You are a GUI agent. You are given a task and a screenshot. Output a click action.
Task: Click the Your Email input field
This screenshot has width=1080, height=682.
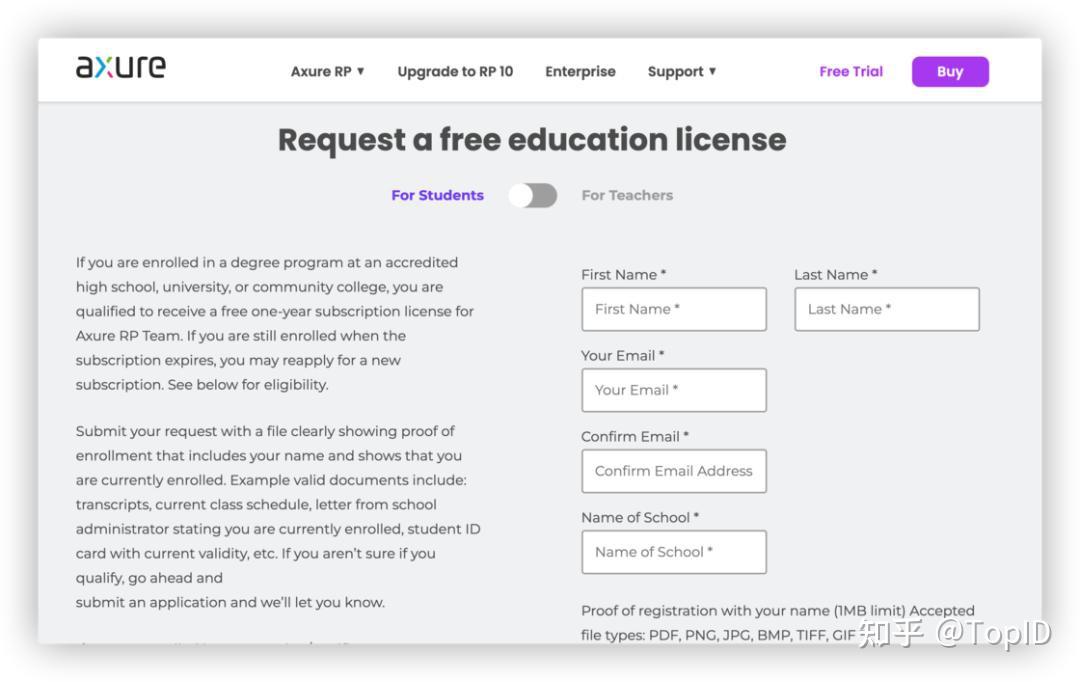click(673, 390)
